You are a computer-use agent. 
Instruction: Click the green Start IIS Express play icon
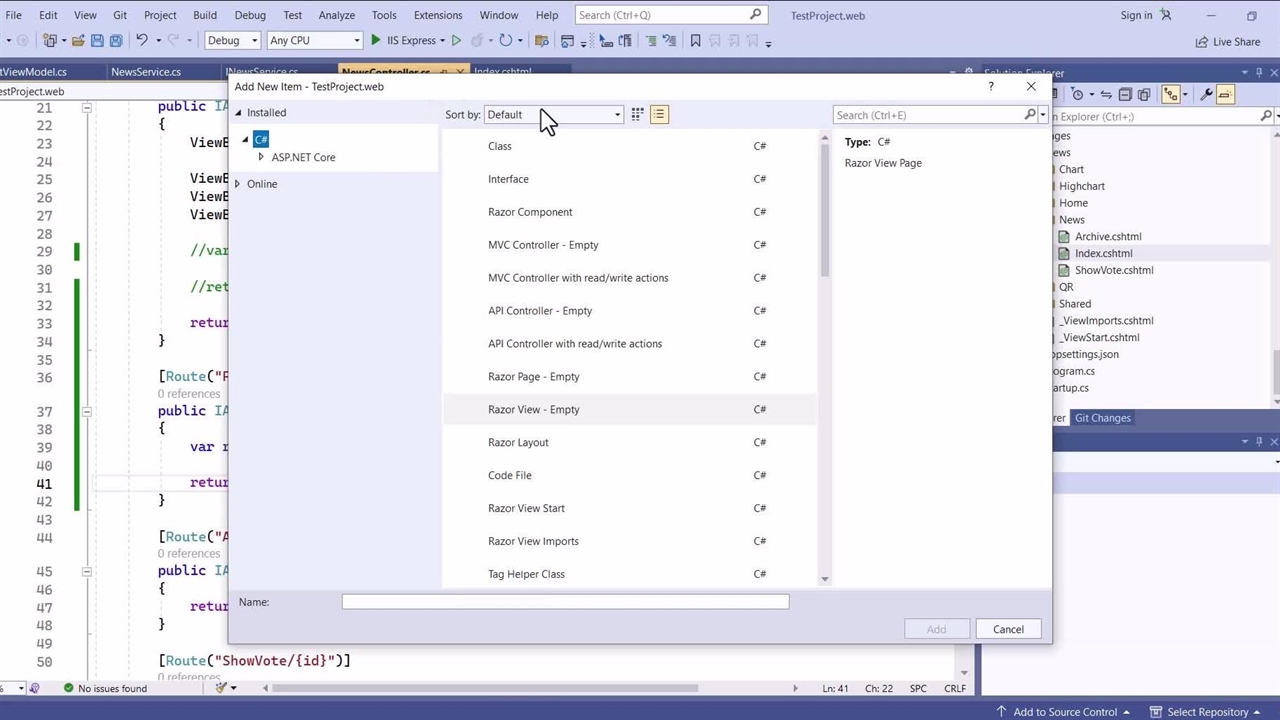coord(376,41)
